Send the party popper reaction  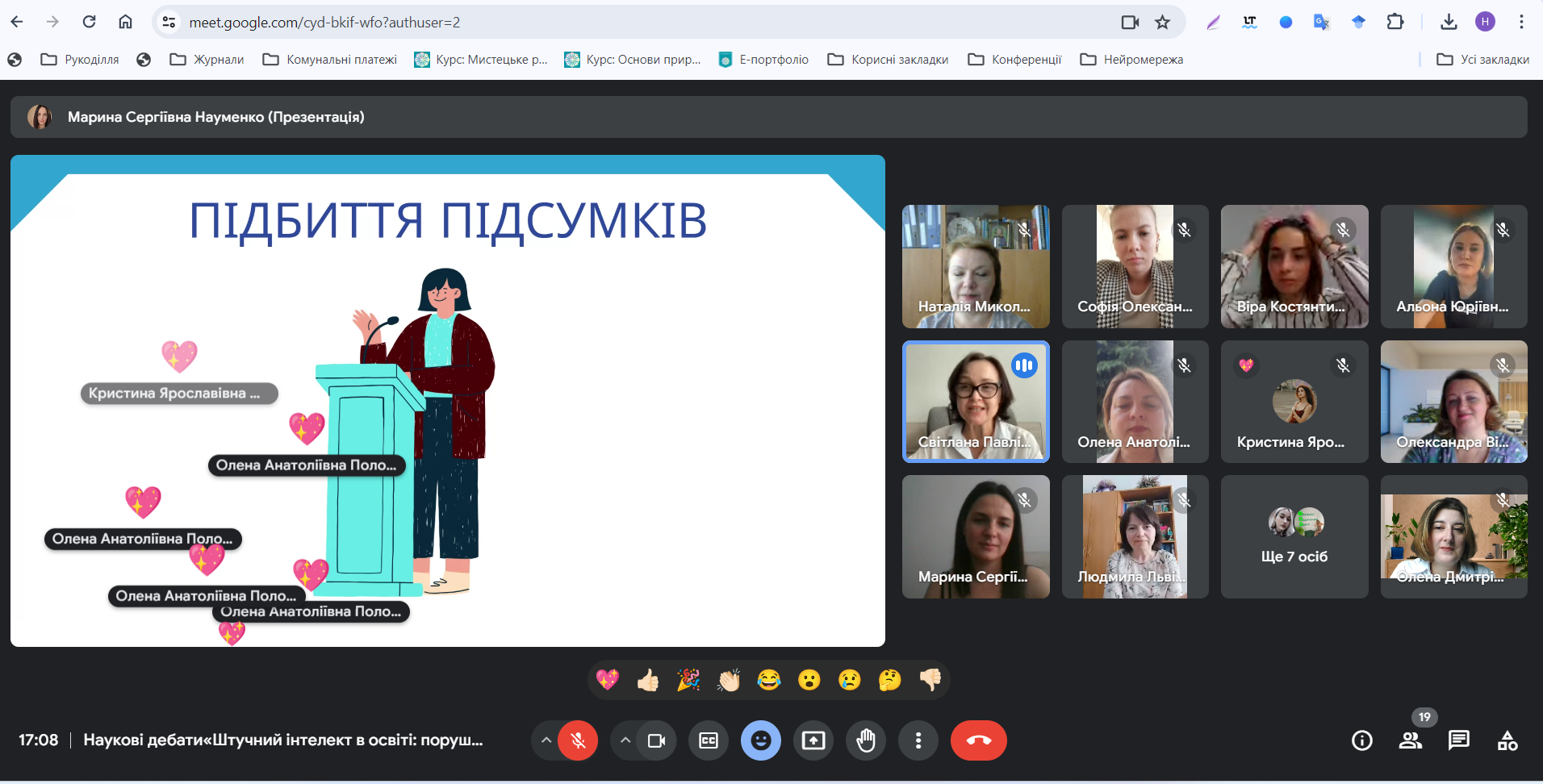pos(688,681)
